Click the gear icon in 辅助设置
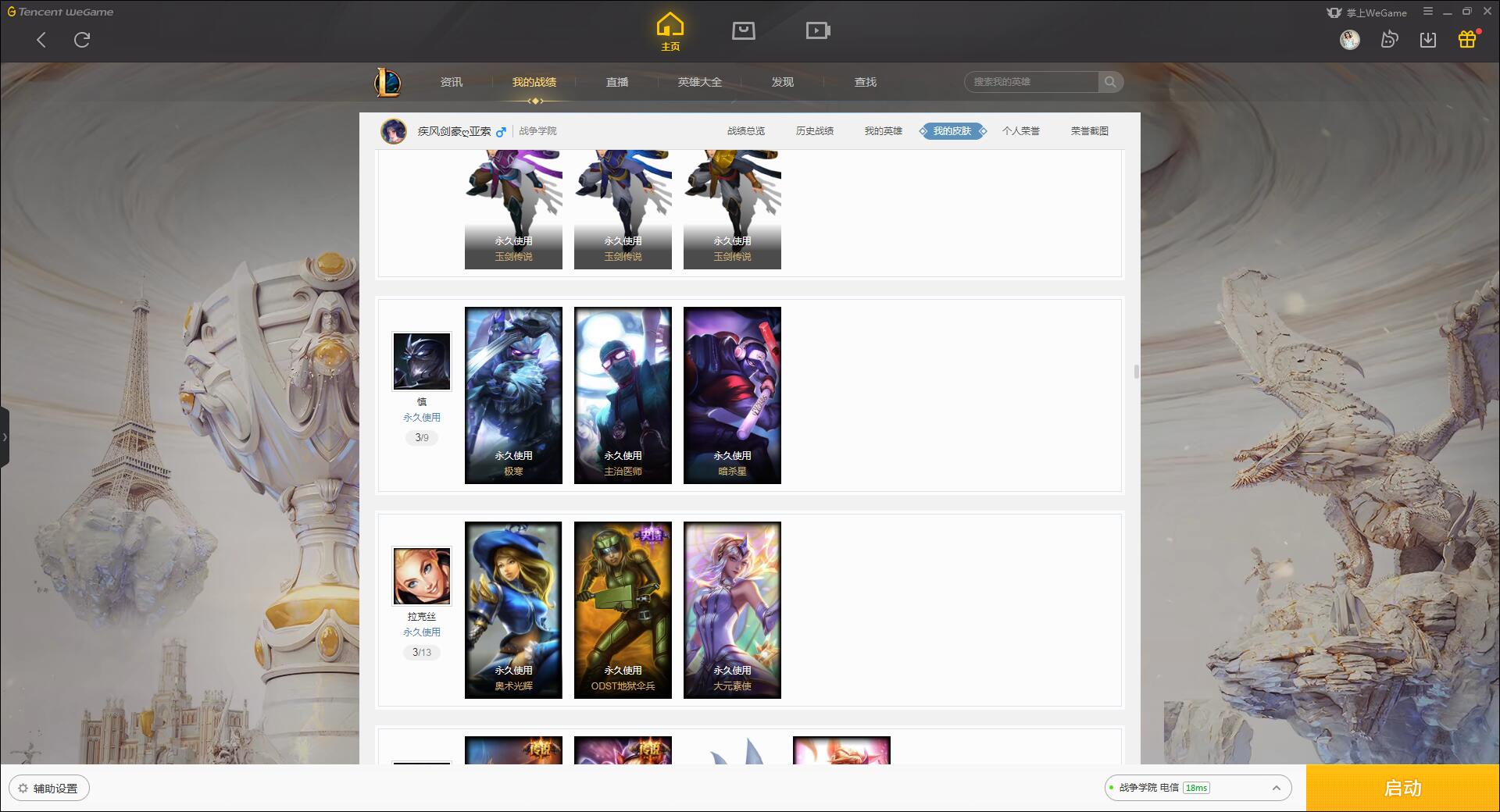1500x812 pixels. click(23, 788)
